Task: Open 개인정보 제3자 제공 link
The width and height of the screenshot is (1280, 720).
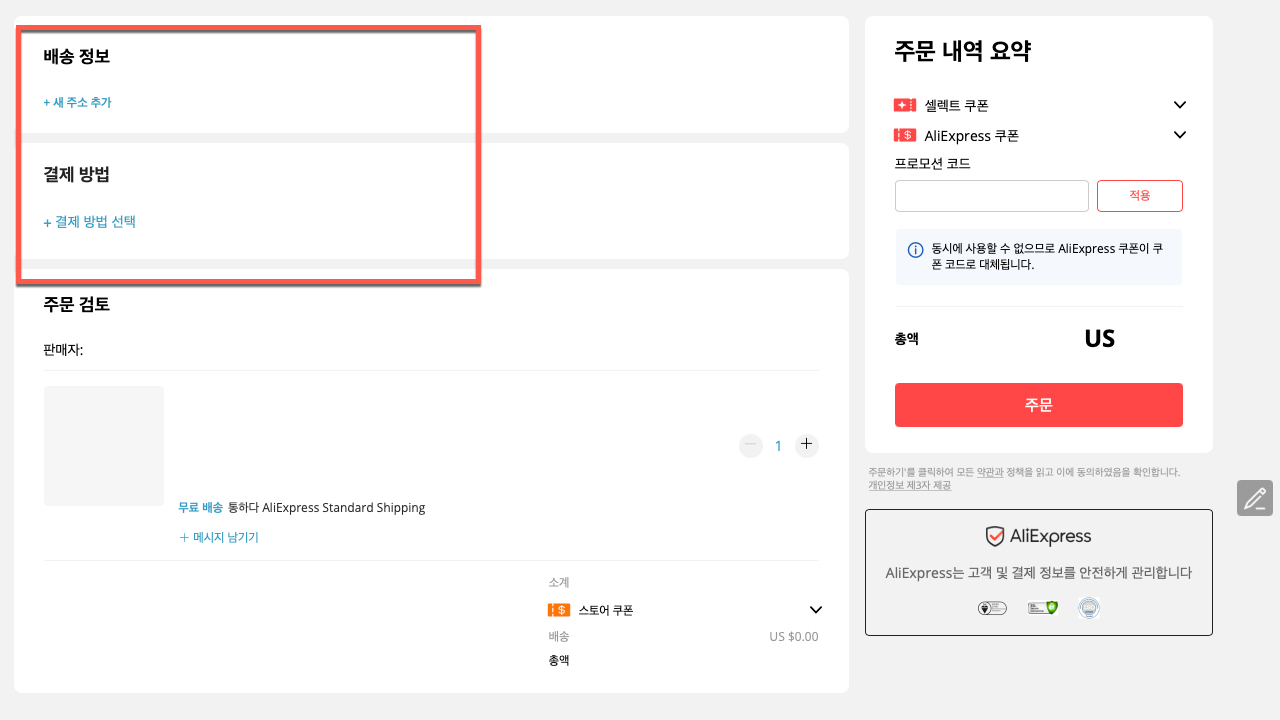Action: coord(910,485)
